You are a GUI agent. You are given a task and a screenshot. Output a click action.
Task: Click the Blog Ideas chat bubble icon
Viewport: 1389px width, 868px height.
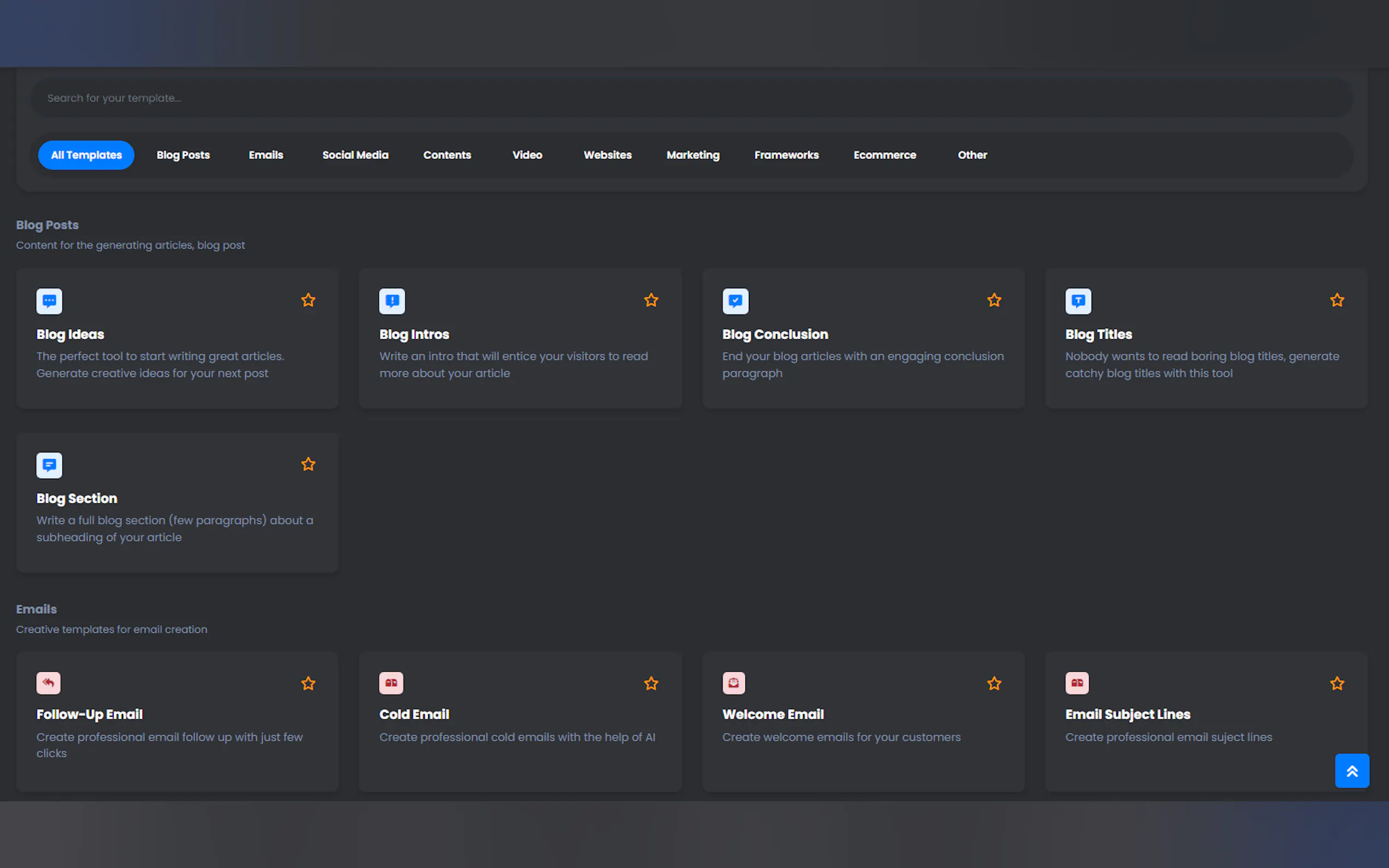pos(49,301)
